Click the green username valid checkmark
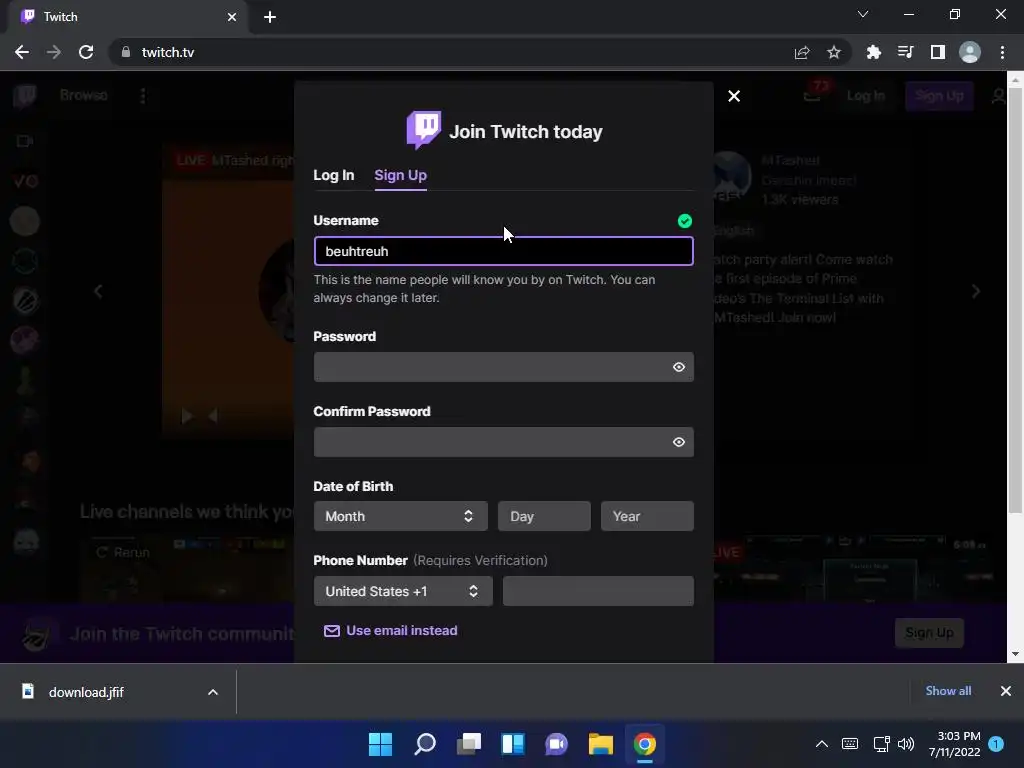 (x=684, y=221)
